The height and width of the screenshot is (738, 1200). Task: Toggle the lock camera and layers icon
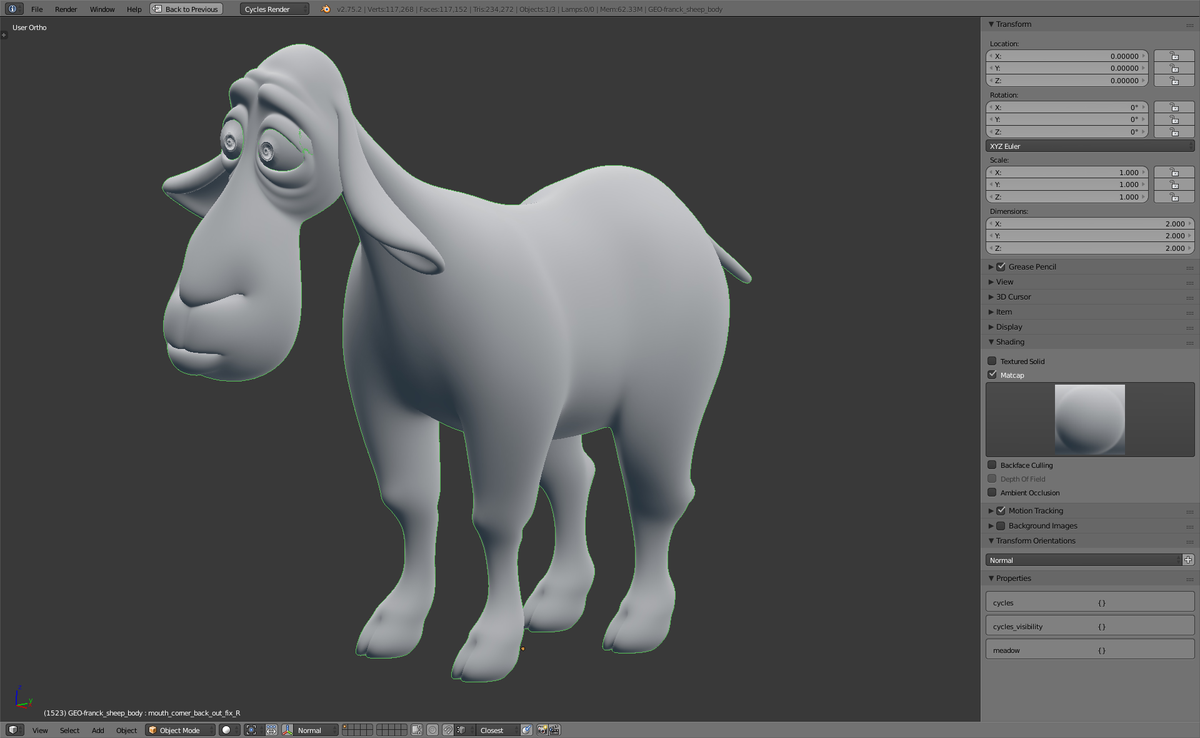click(x=418, y=730)
